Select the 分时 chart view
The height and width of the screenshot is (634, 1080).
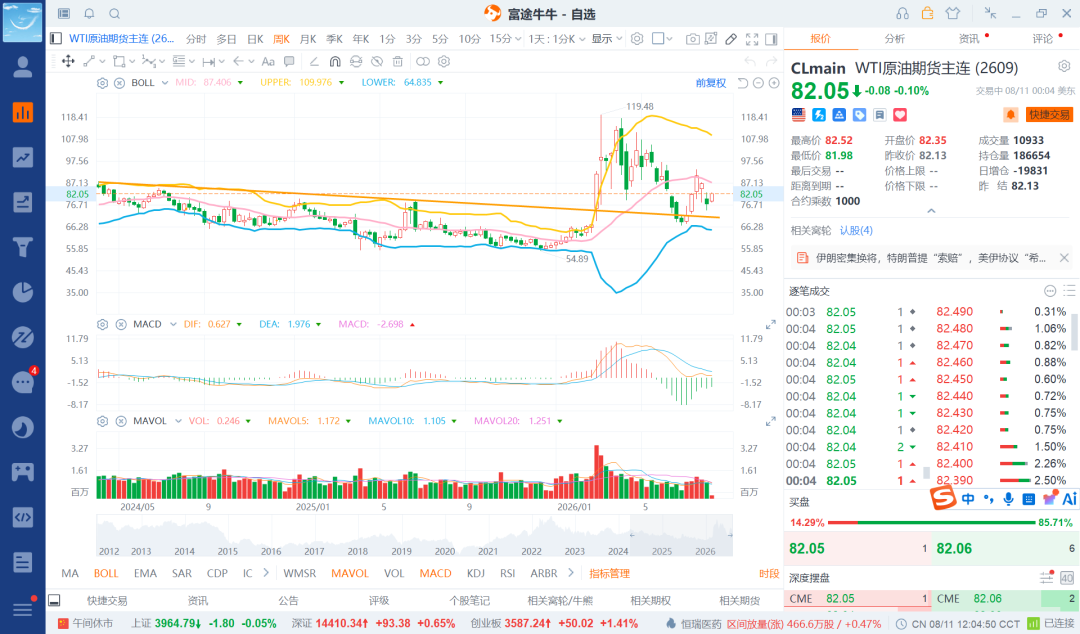point(196,39)
